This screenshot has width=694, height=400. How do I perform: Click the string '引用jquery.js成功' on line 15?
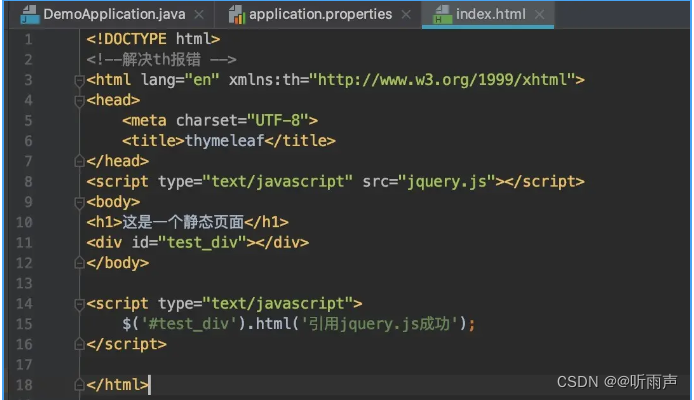(380, 324)
